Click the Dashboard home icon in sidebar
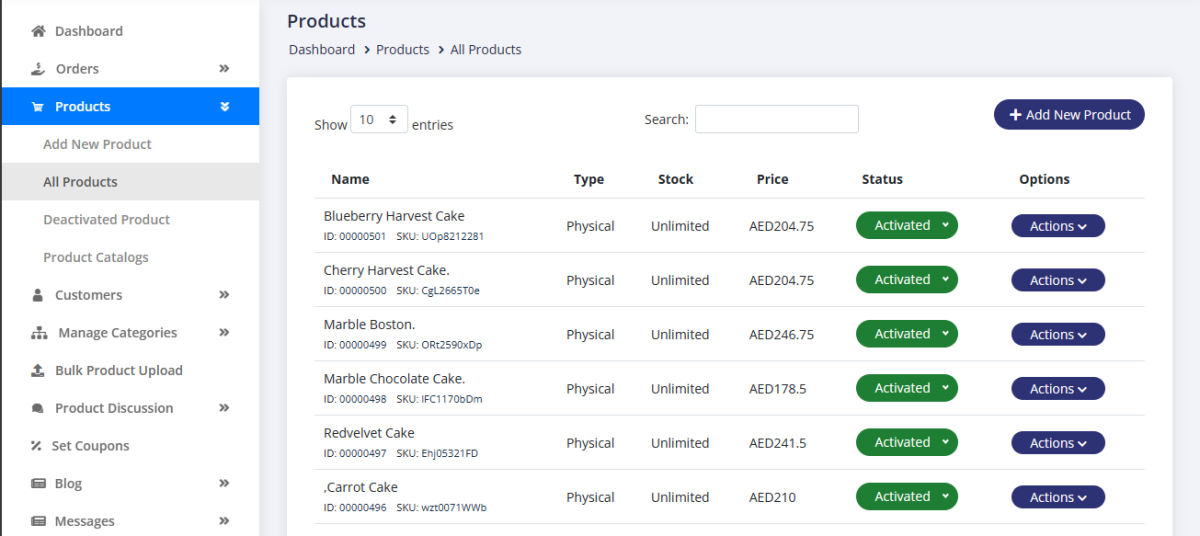This screenshot has height=536, width=1200. [x=38, y=31]
